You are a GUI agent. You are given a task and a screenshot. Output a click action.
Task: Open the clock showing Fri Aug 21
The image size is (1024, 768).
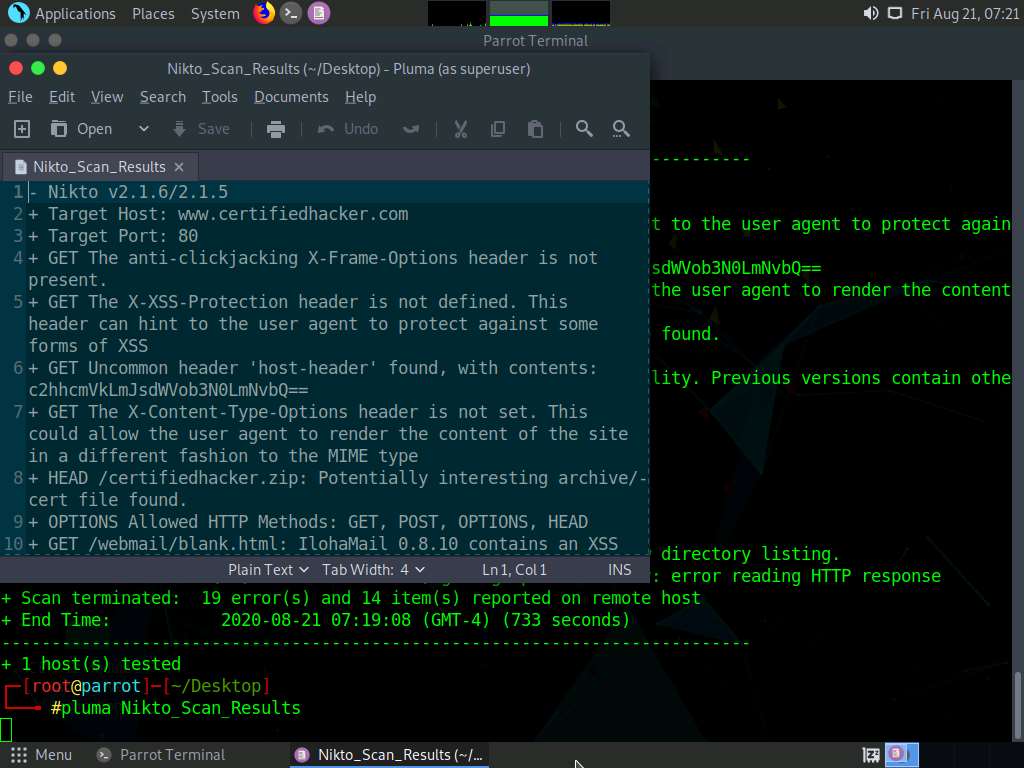(x=965, y=14)
